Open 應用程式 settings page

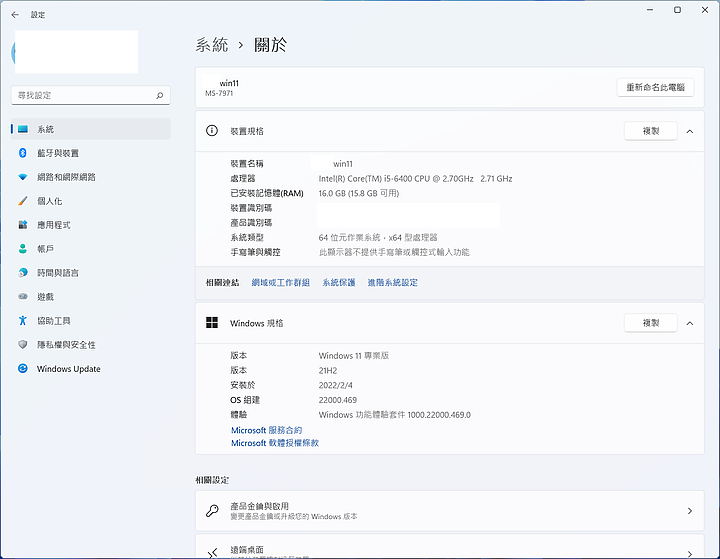point(91,225)
